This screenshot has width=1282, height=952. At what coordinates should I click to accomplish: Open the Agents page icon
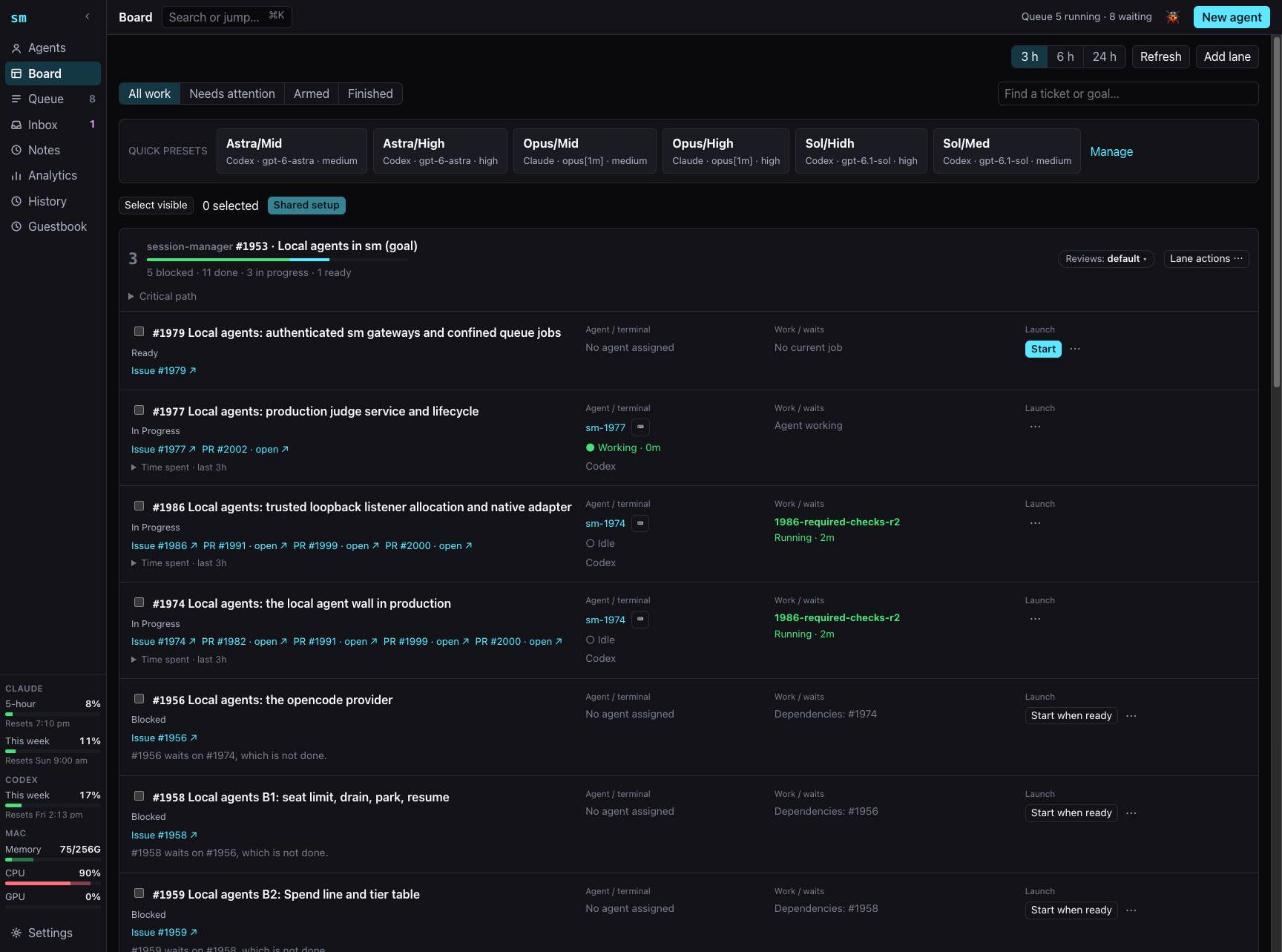point(16,48)
